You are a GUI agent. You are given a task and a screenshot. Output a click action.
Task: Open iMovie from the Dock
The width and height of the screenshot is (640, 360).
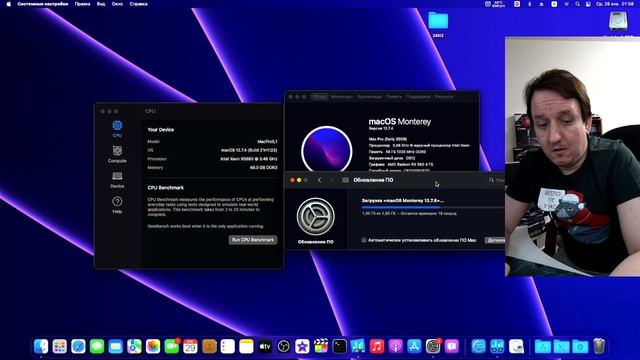click(x=302, y=347)
